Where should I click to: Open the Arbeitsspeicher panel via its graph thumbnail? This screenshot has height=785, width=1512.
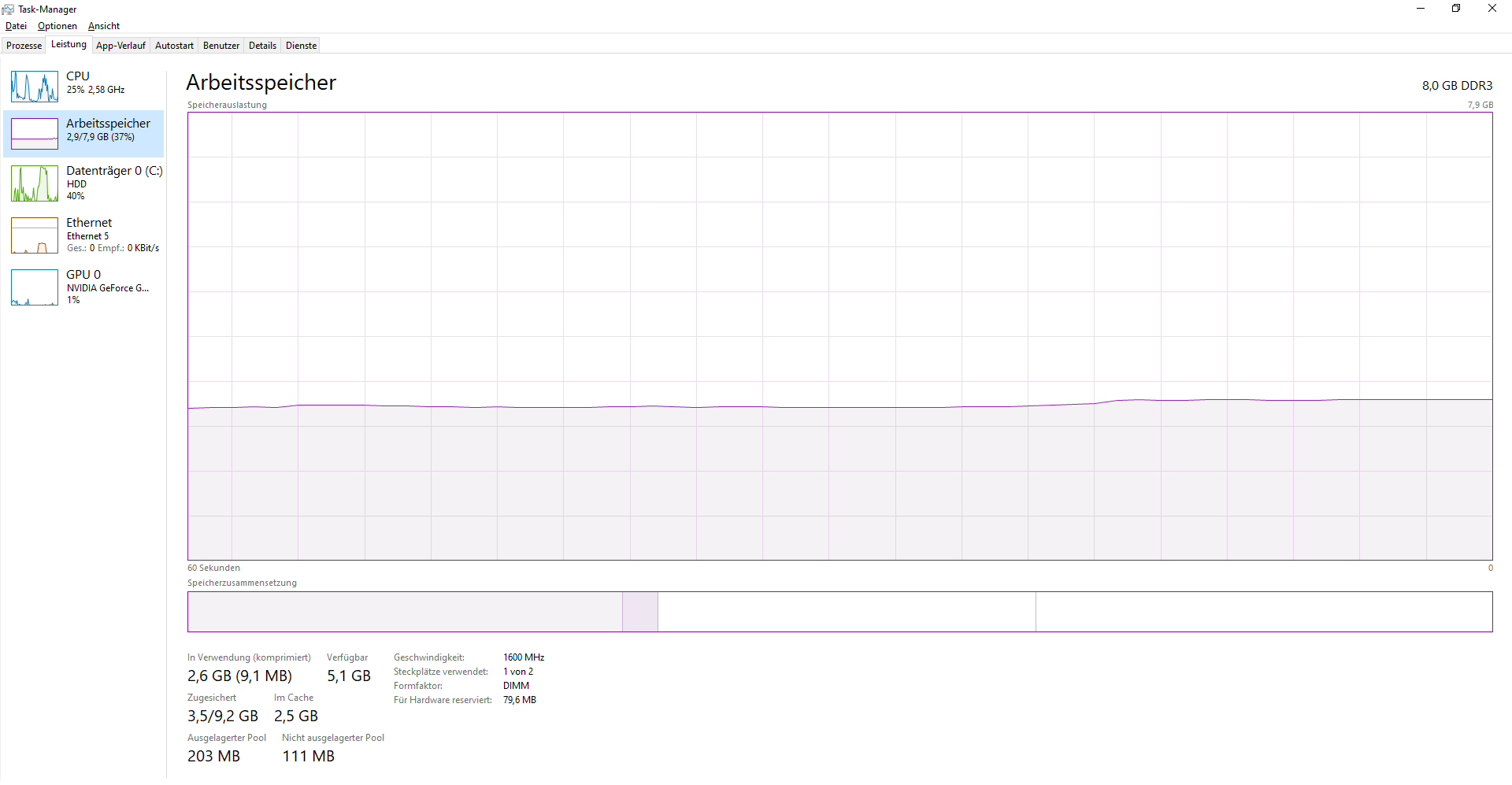click(33, 133)
